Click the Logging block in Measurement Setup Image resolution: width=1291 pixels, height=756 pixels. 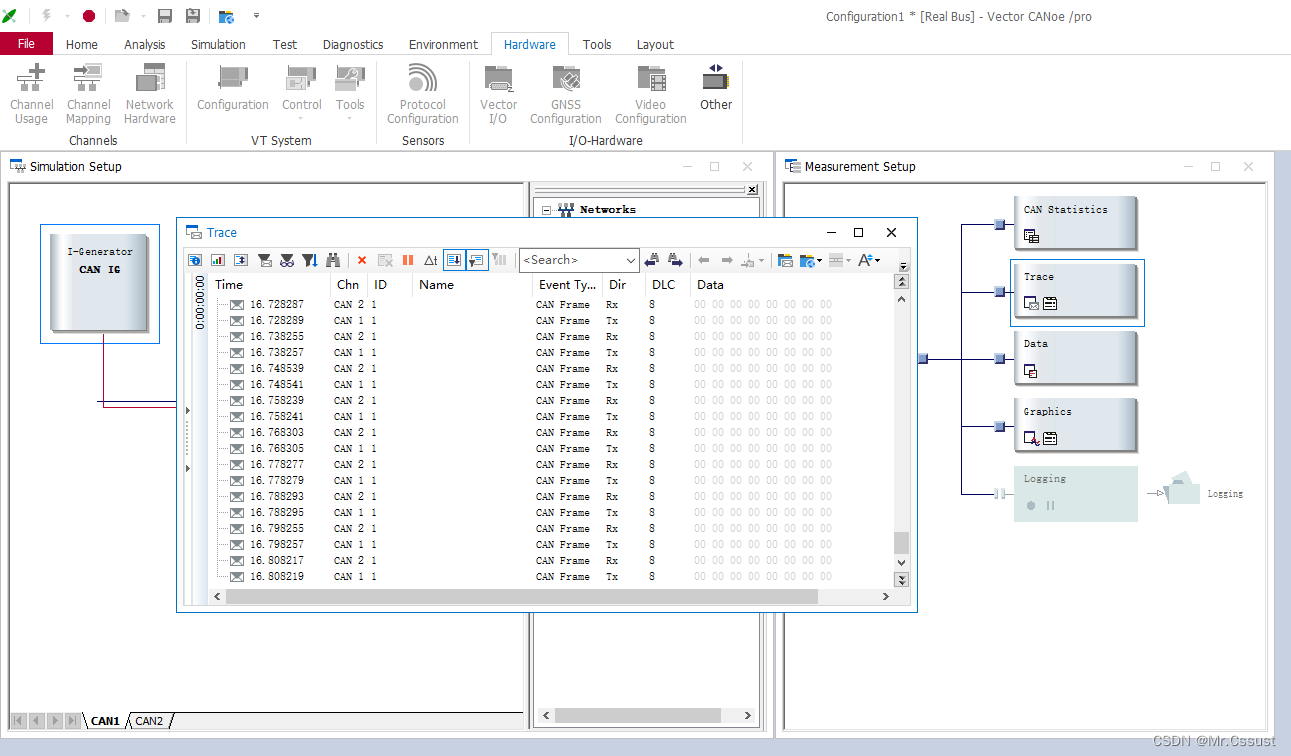click(x=1075, y=493)
